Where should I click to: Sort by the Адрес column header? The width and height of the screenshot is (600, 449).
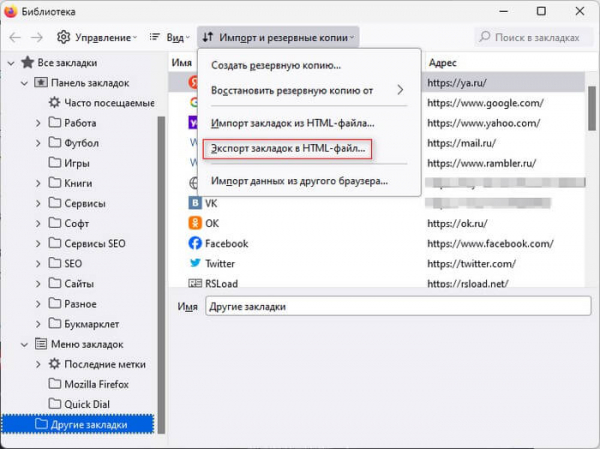(442, 63)
